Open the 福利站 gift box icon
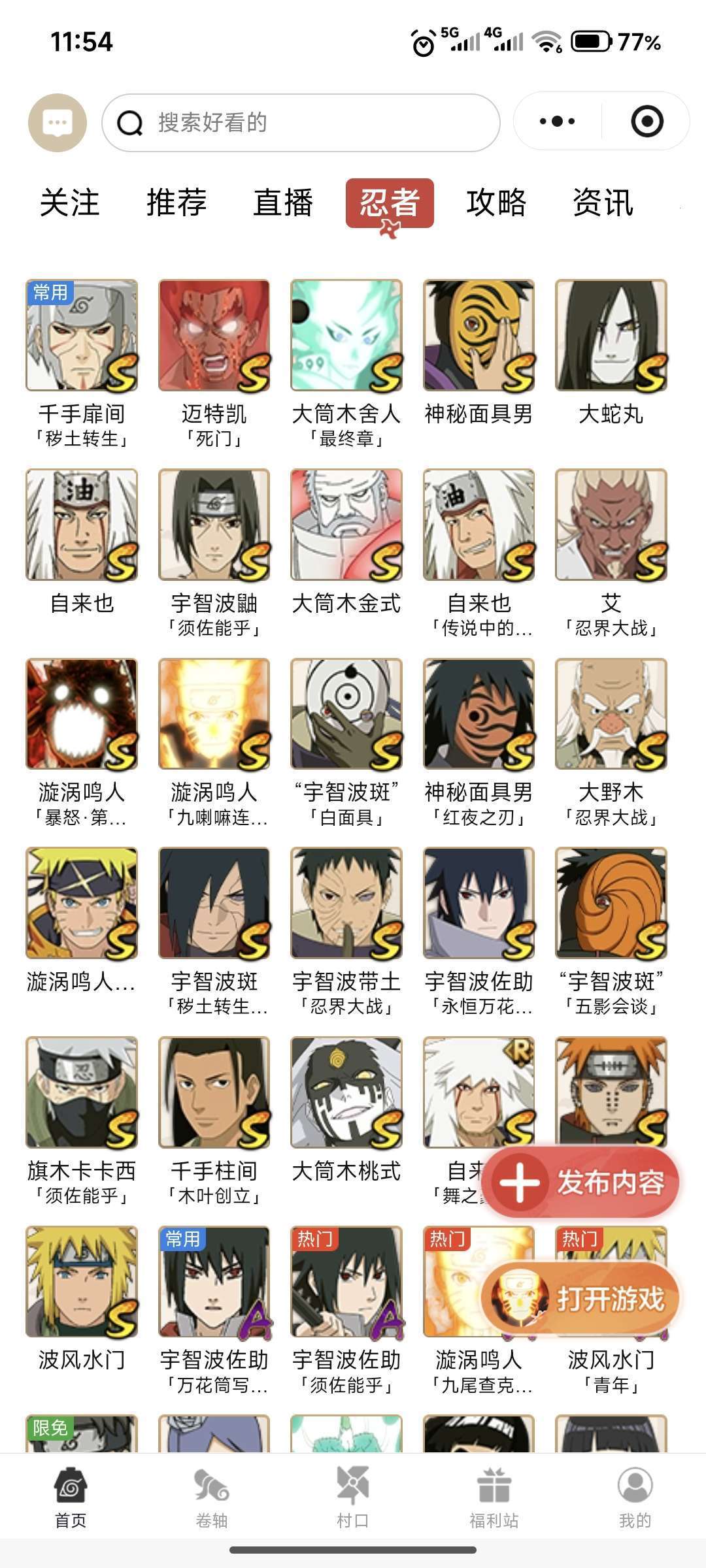Image resolution: width=706 pixels, height=1568 pixels. 494,1484
